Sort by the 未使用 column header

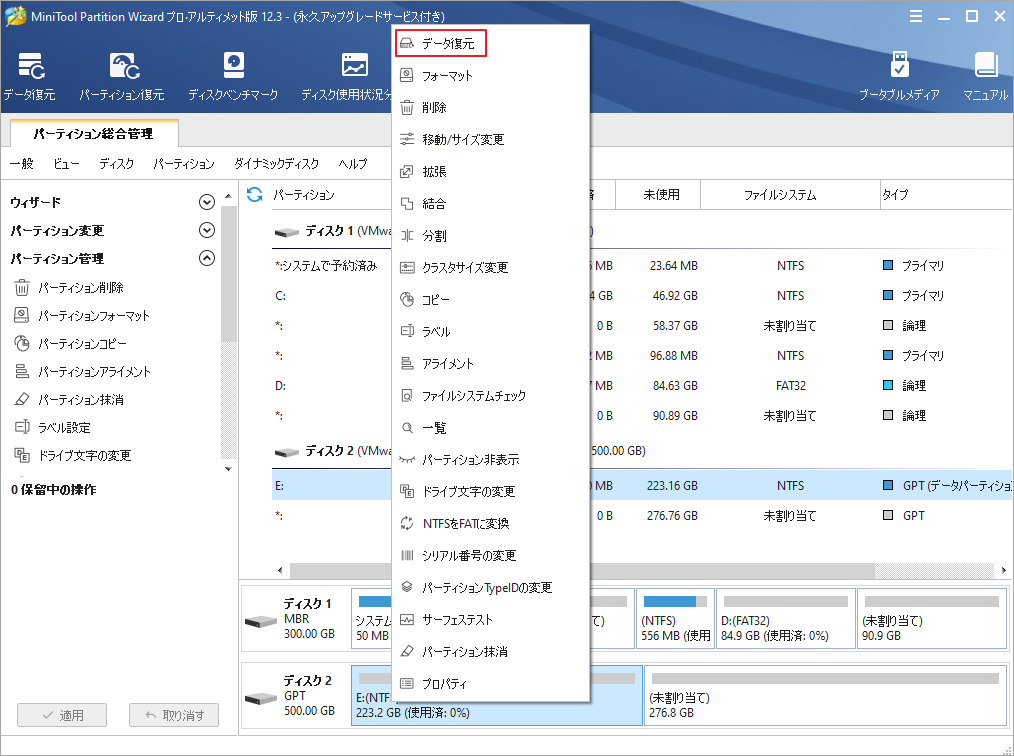pos(660,195)
